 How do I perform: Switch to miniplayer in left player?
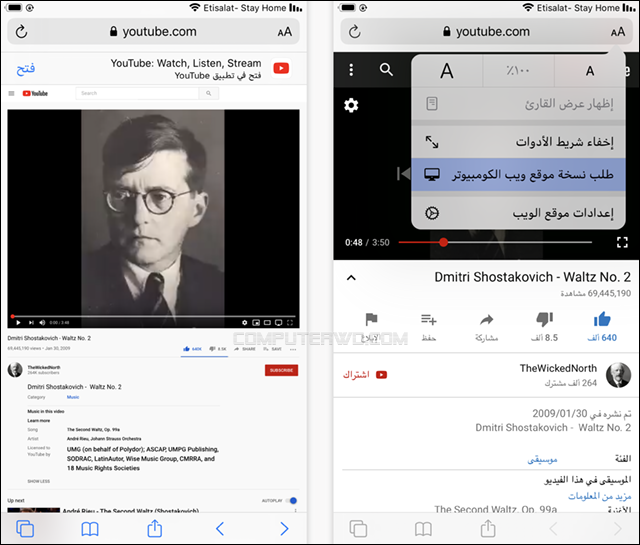pyautogui.click(x=256, y=323)
